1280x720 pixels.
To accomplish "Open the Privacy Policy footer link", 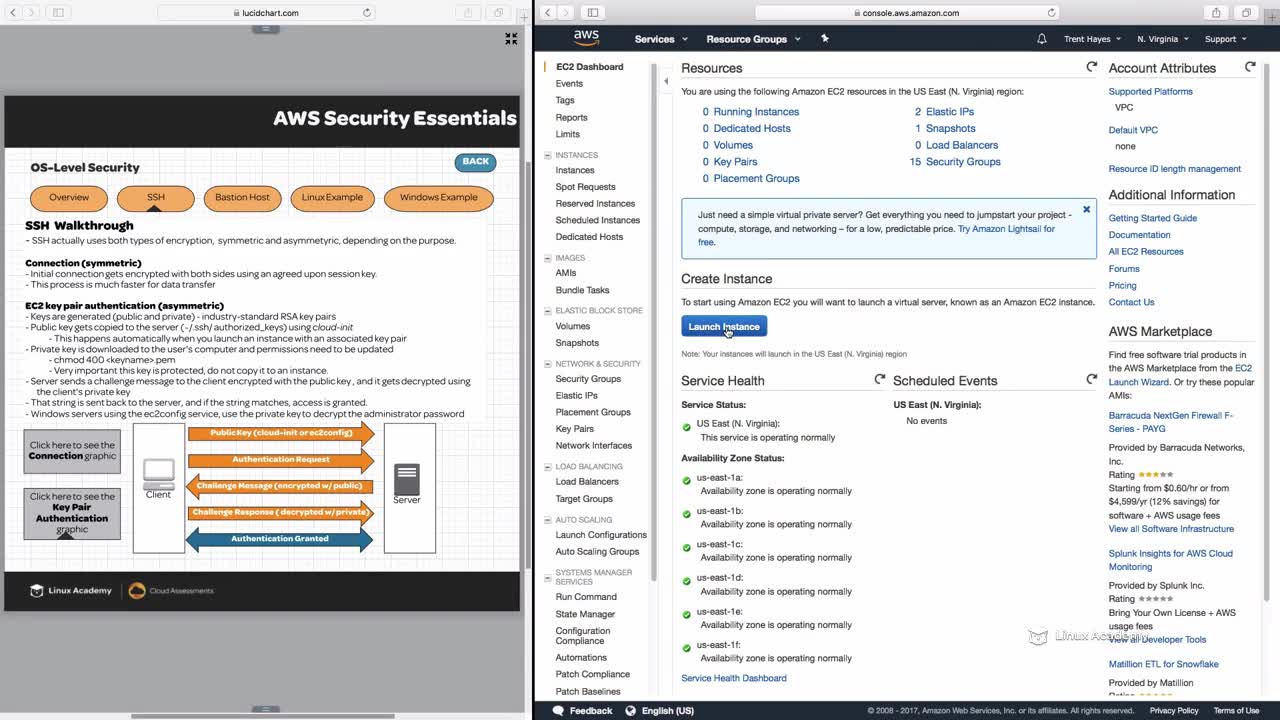I will 1174,711.
